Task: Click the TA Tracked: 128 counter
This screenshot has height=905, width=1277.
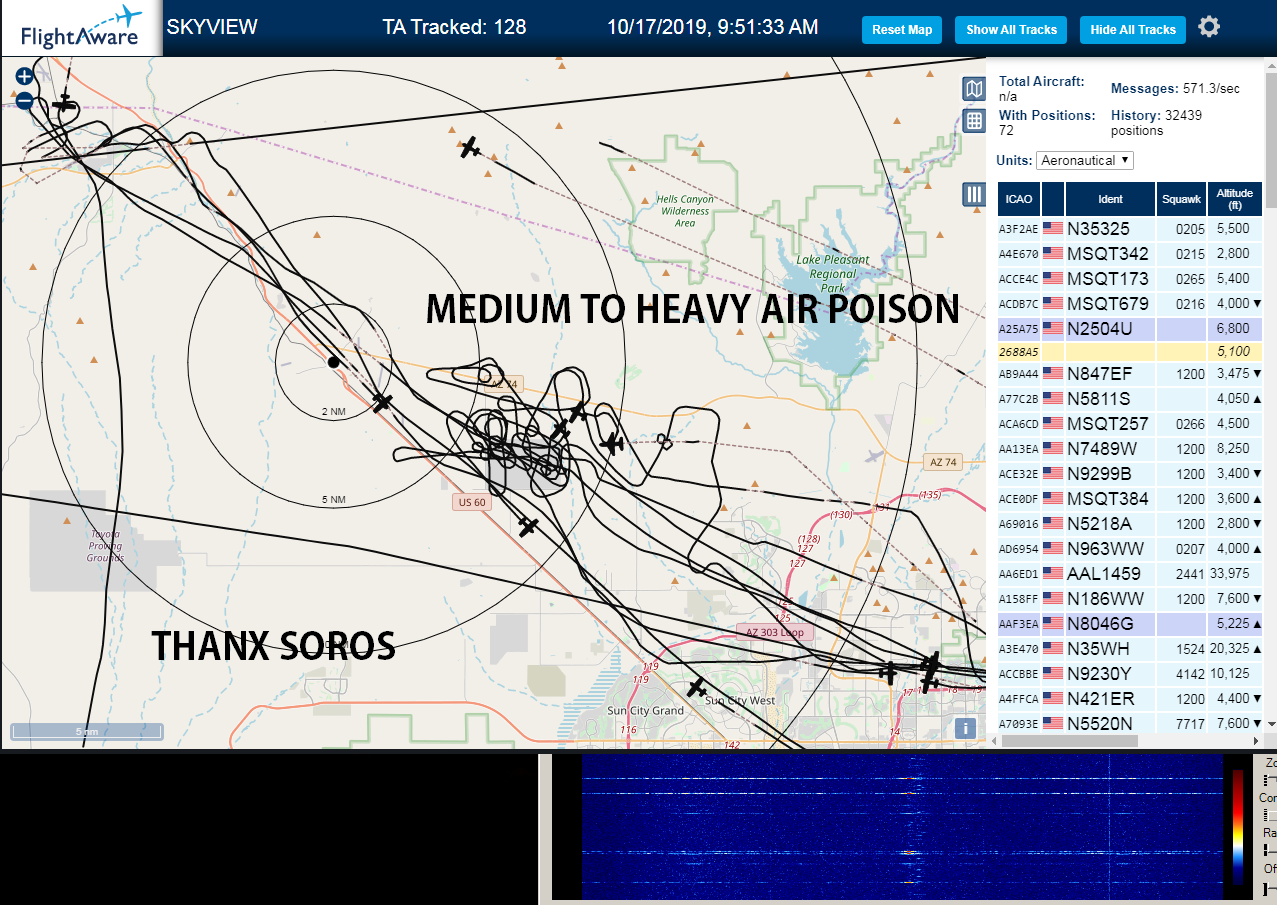Action: click(x=454, y=27)
